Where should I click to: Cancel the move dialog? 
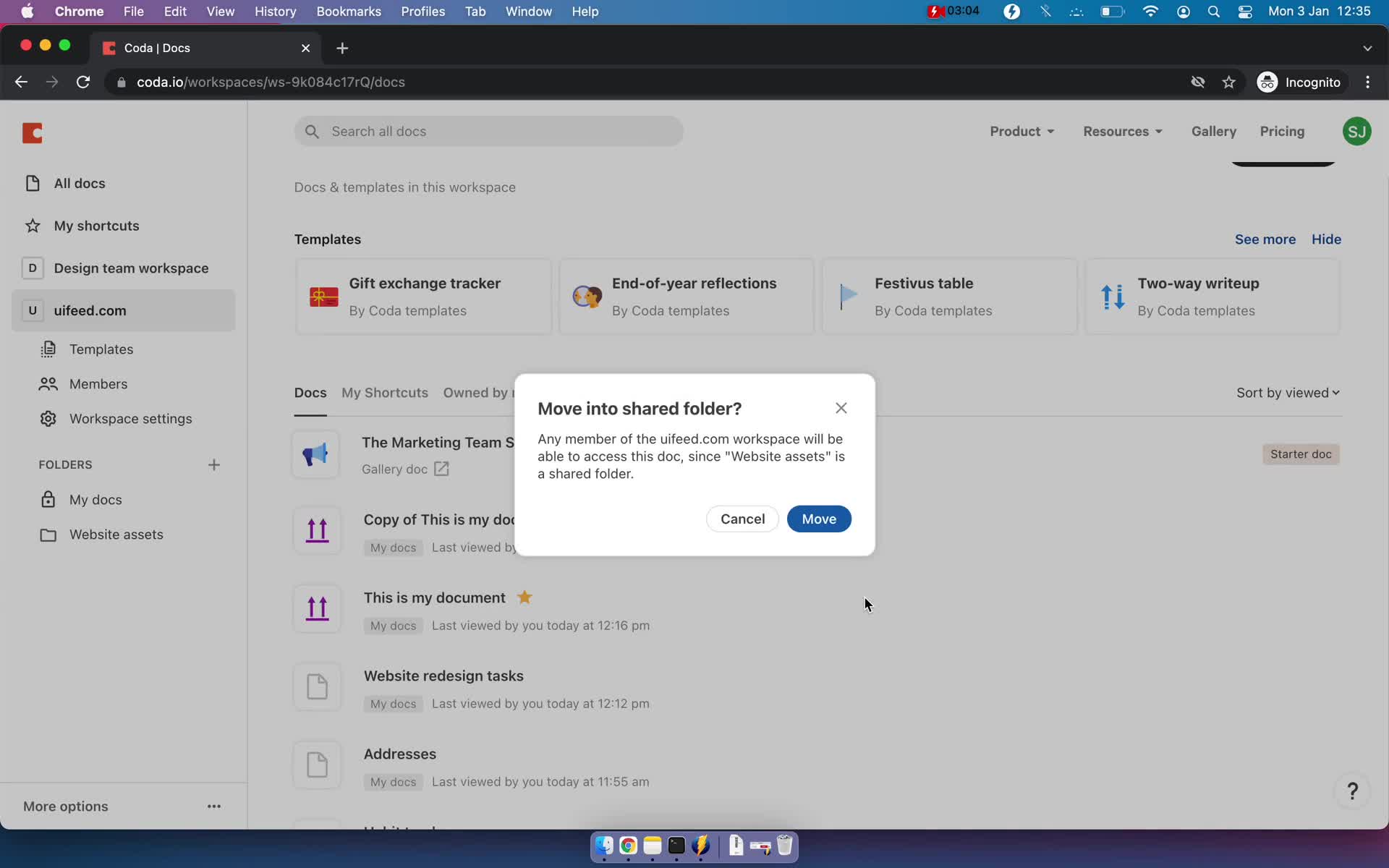(x=742, y=519)
